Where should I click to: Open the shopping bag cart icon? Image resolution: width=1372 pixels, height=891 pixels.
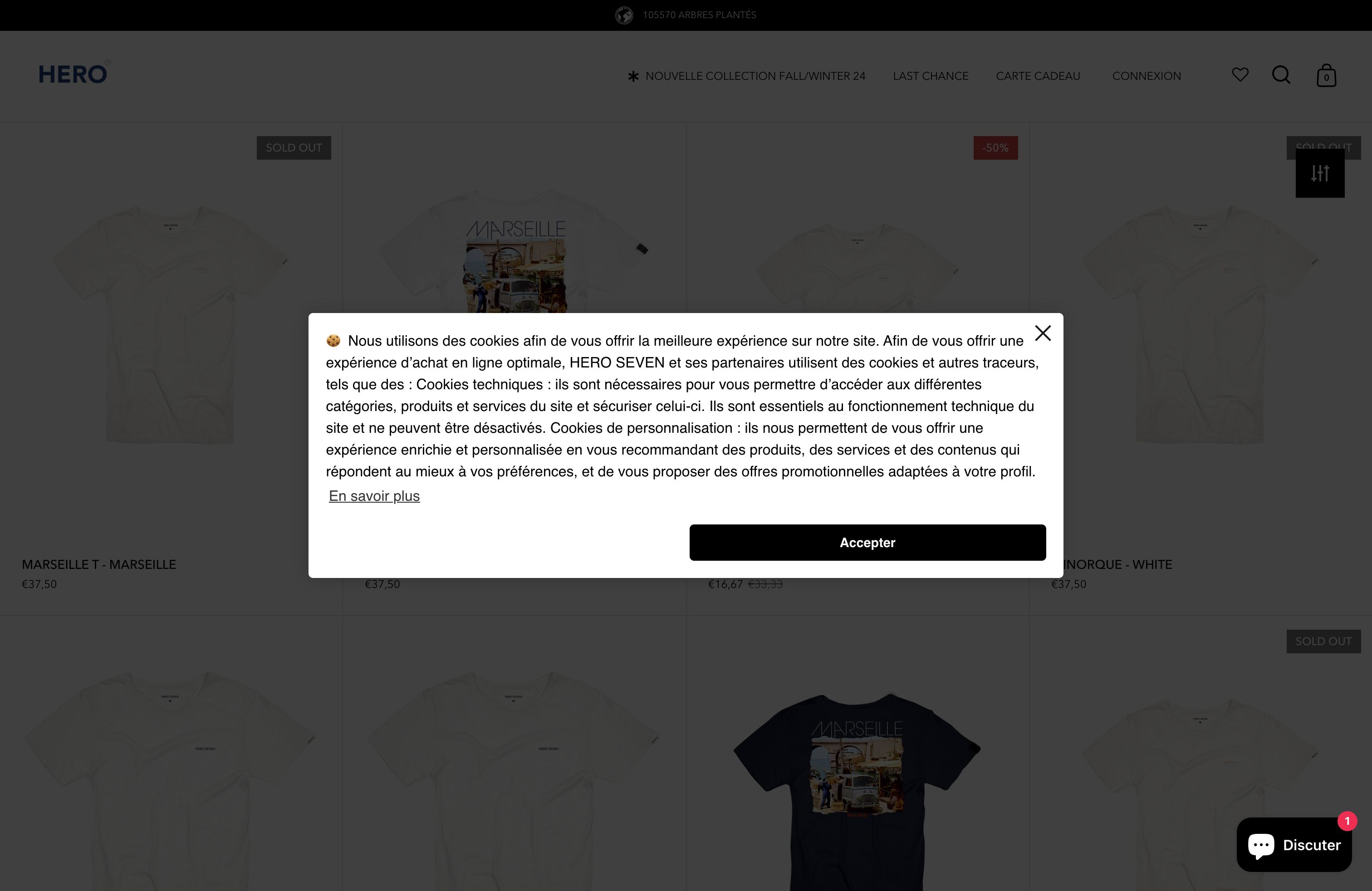click(x=1326, y=75)
